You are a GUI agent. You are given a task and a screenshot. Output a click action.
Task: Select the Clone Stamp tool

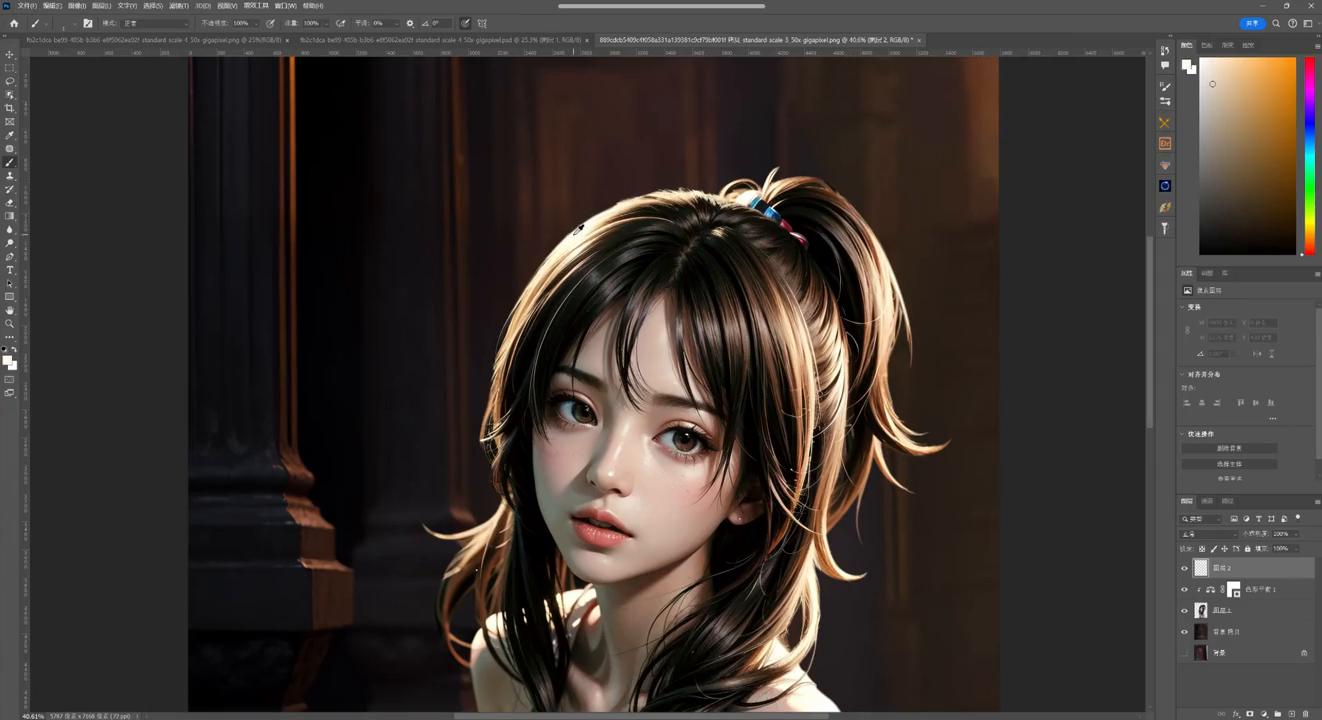[x=10, y=176]
